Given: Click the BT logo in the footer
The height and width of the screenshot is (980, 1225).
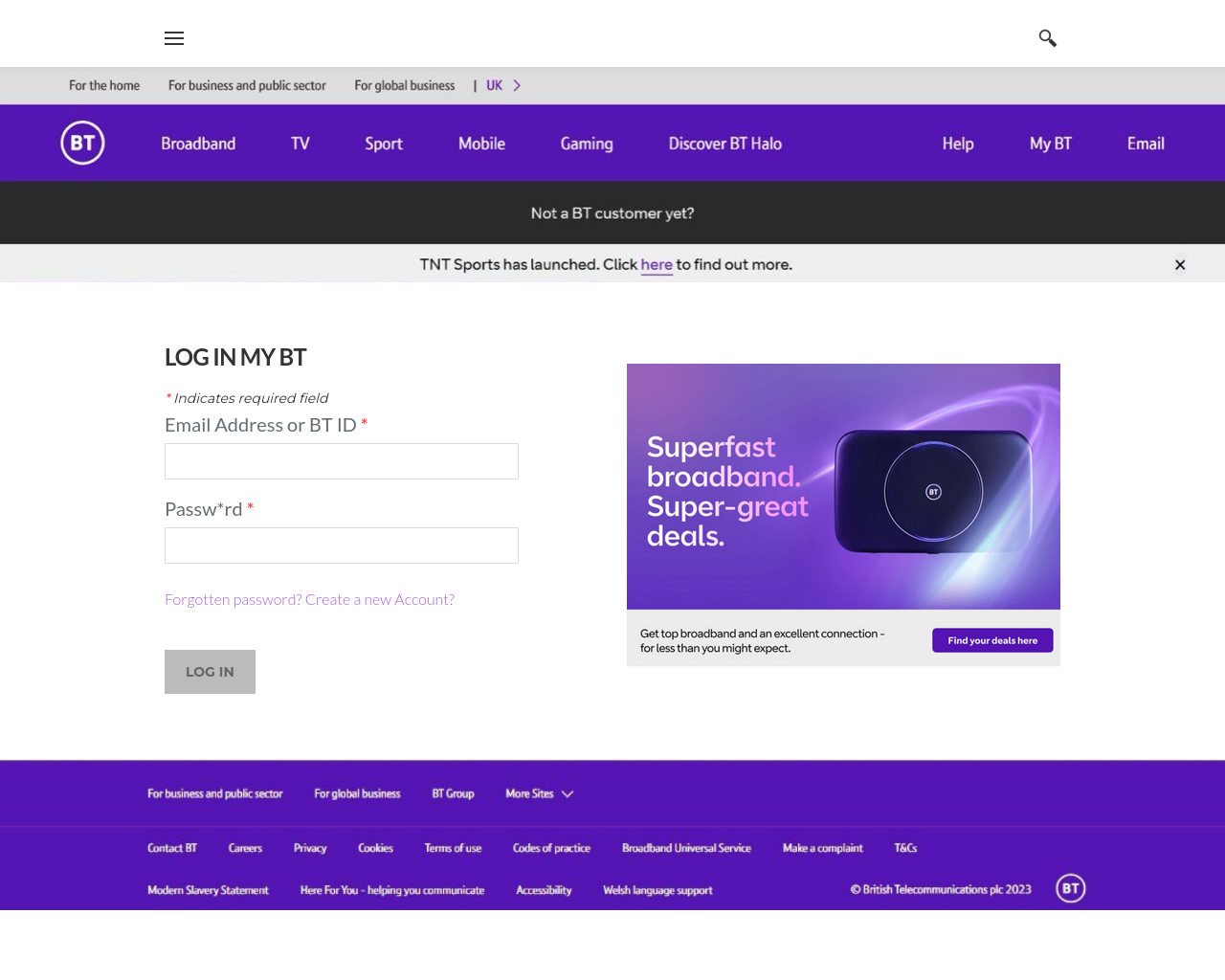Looking at the screenshot, I should (1071, 888).
